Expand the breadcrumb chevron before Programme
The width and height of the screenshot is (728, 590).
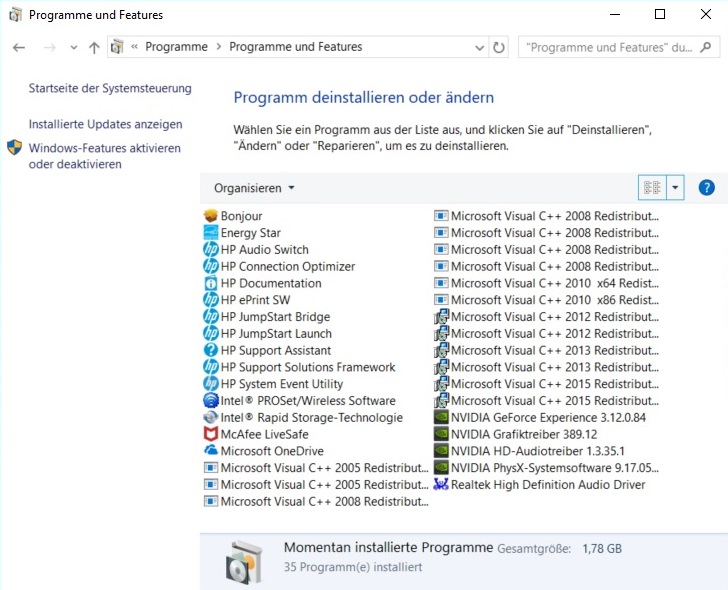pyautogui.click(x=135, y=46)
